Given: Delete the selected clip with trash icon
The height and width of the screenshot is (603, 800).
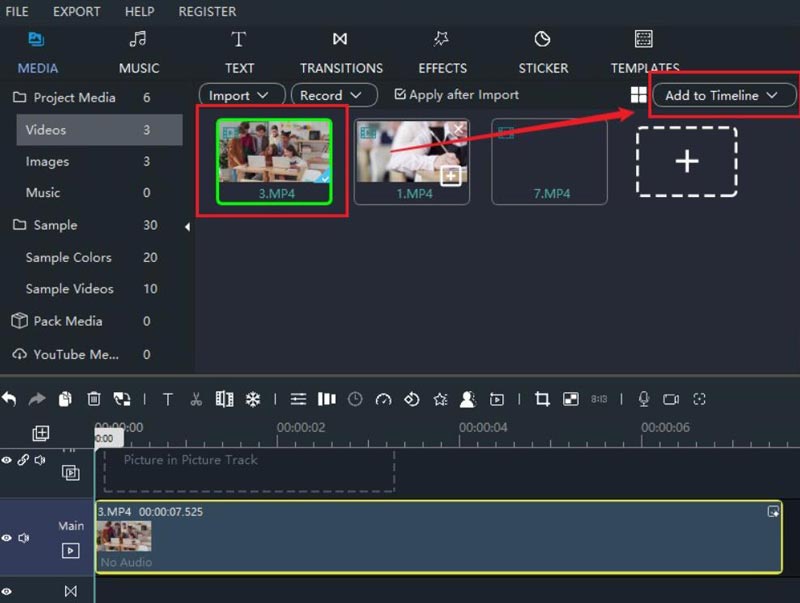Looking at the screenshot, I should (x=94, y=399).
